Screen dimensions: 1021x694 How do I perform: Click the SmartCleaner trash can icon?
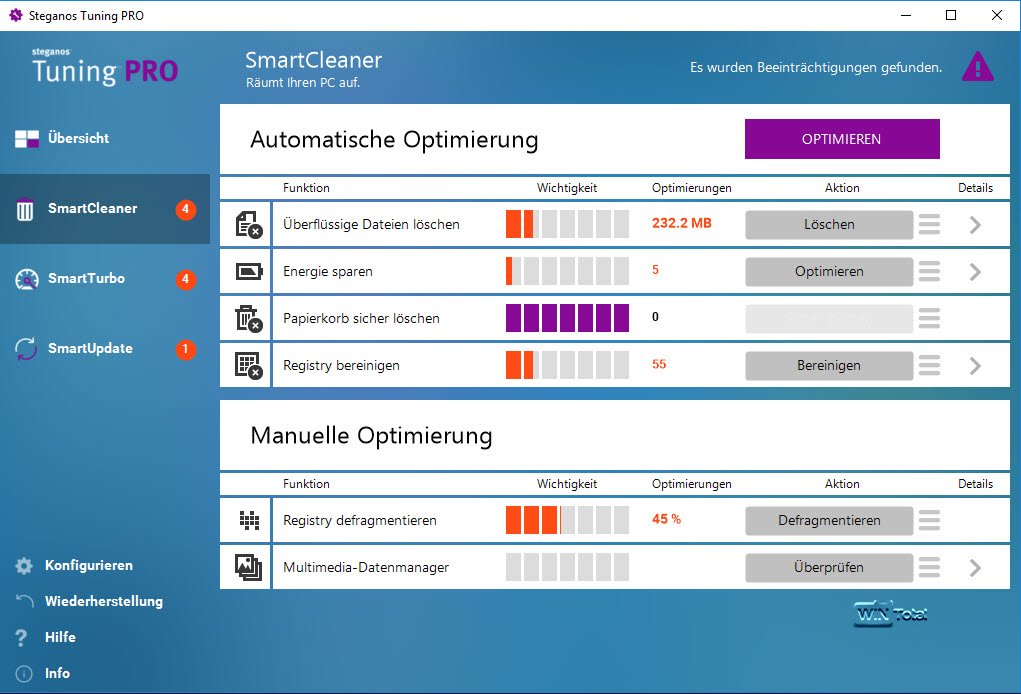pos(25,209)
